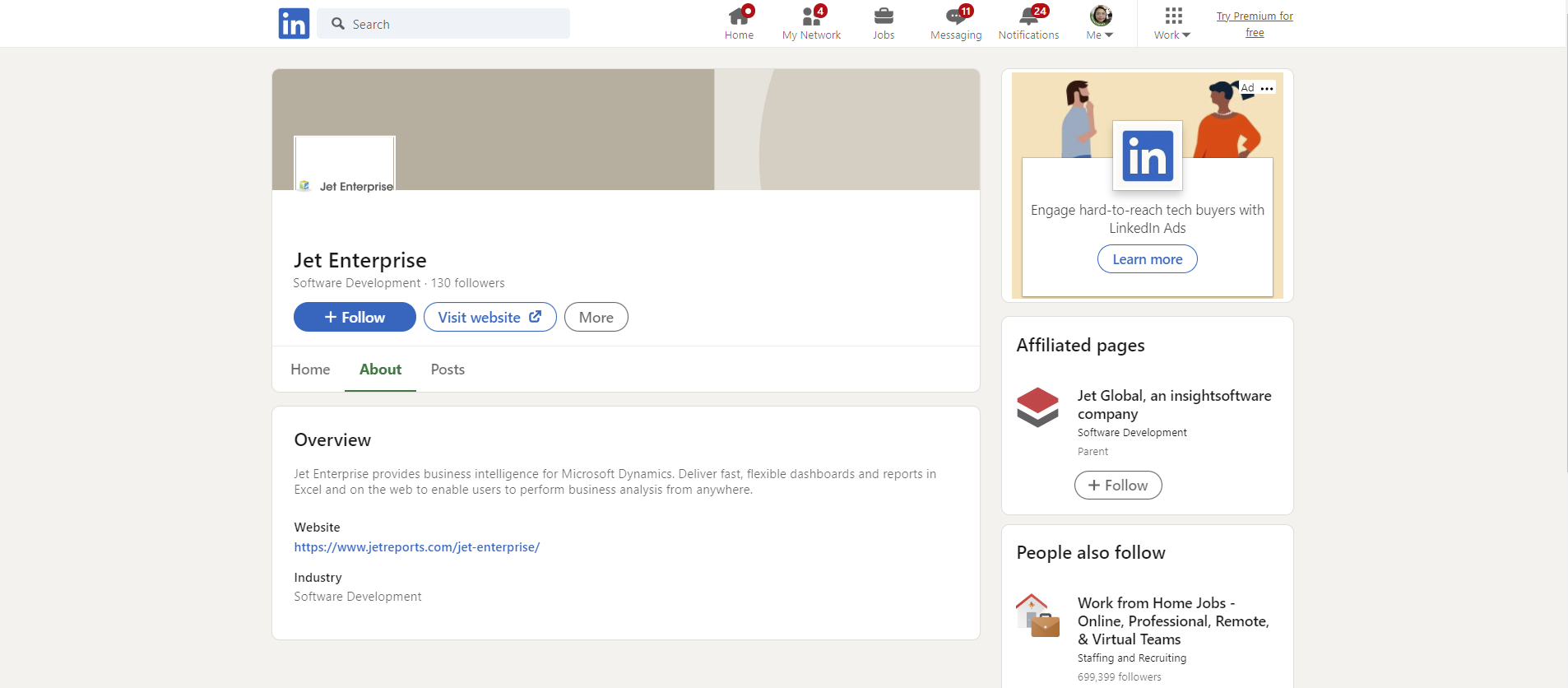Open the Home feed icon in the navigation bar

[x=740, y=16]
